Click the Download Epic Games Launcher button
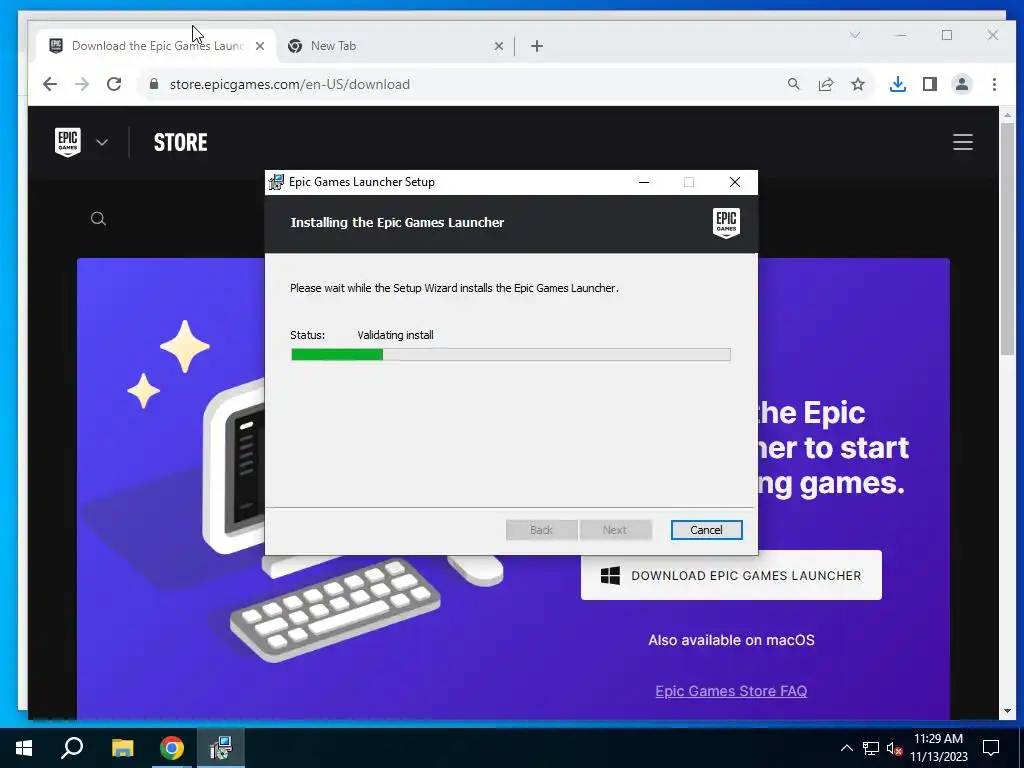Image resolution: width=1024 pixels, height=768 pixels. (x=731, y=575)
